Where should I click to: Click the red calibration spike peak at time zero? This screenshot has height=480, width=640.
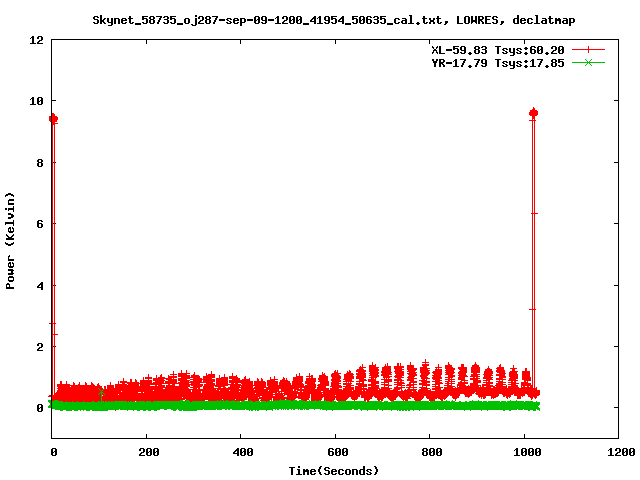point(53,119)
